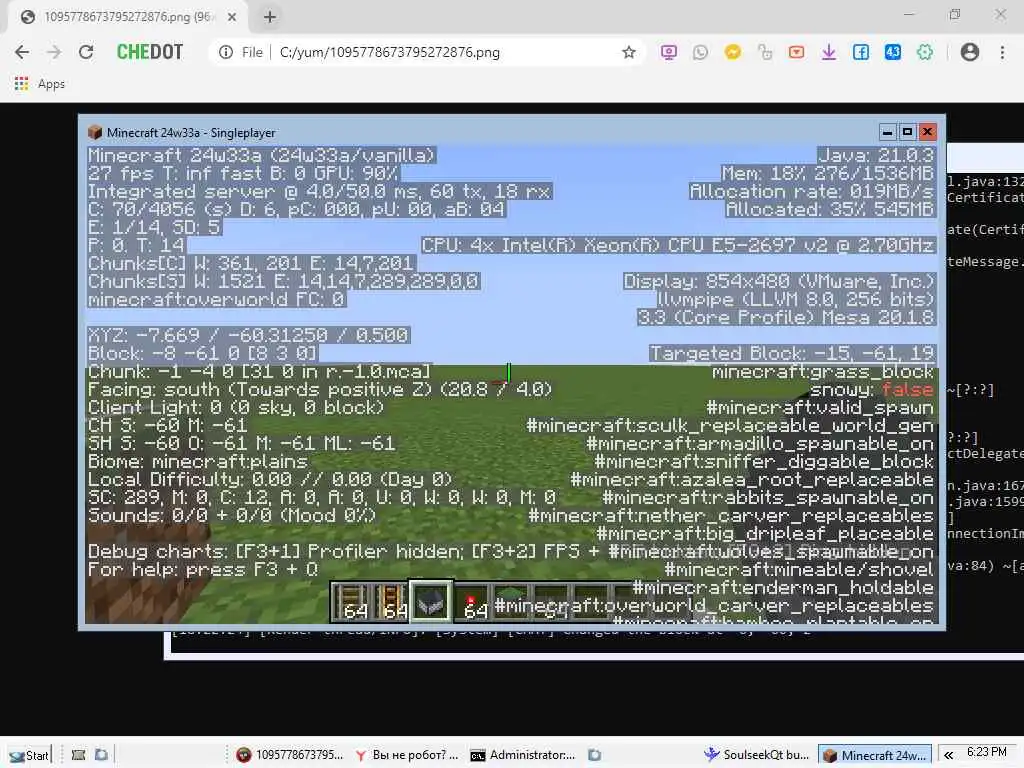The height and width of the screenshot is (768, 1024).
Task: Open browser three-dot menu
Action: [x=1002, y=52]
